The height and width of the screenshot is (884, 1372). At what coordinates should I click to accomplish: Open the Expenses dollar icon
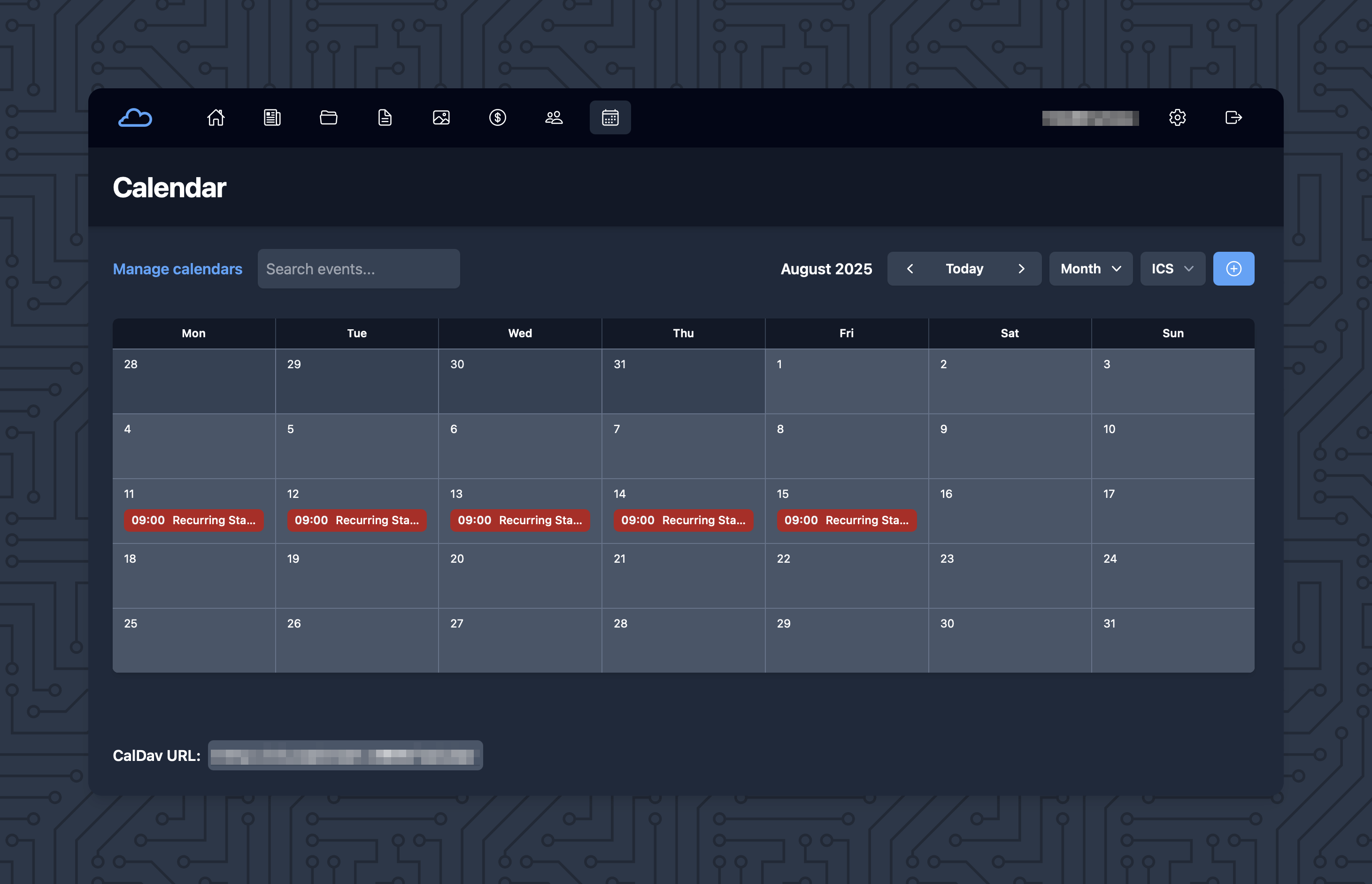(498, 118)
